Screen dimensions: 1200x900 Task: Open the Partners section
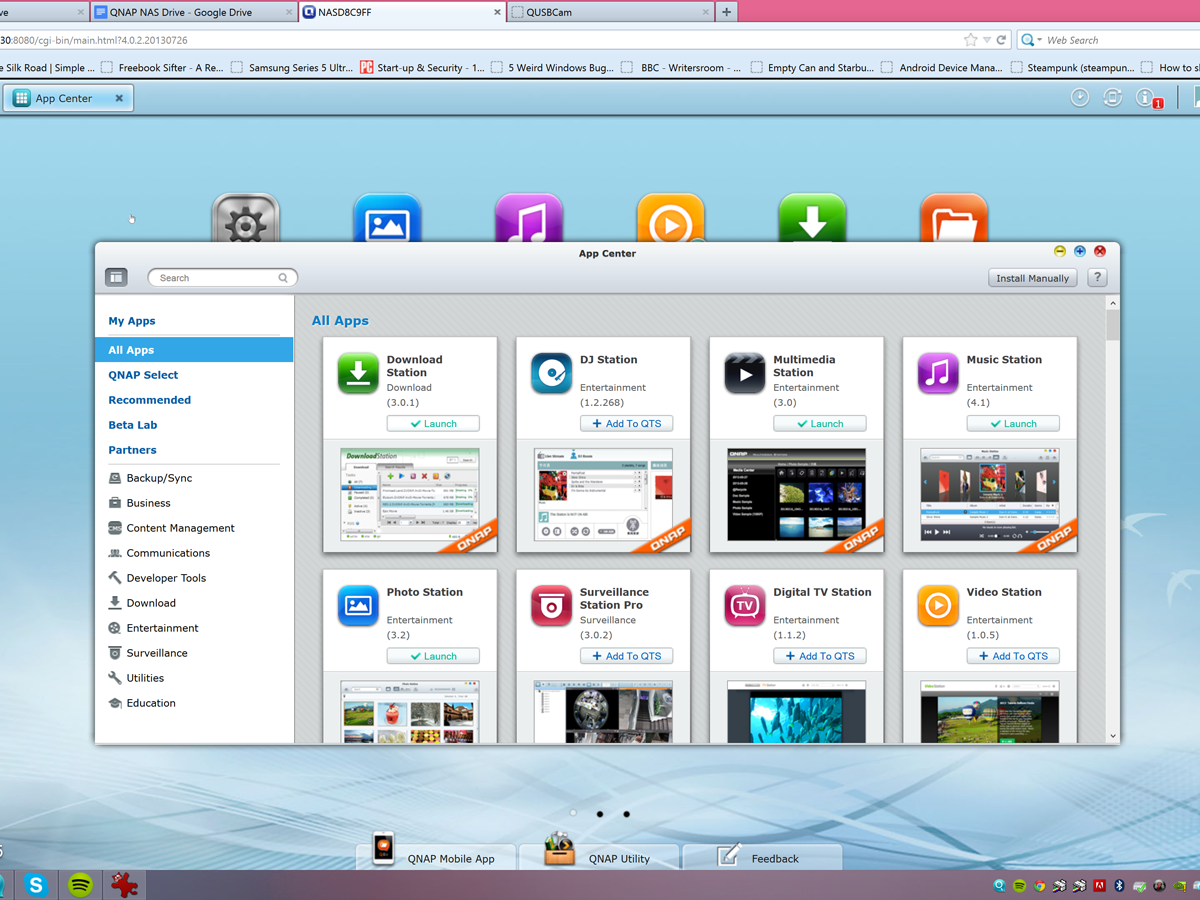tap(132, 450)
